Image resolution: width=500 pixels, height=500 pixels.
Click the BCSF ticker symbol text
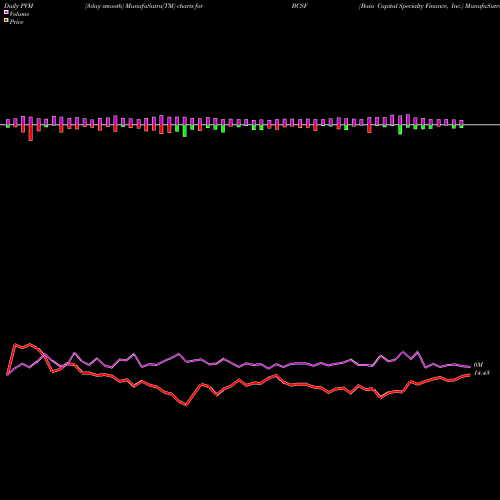click(299, 6)
